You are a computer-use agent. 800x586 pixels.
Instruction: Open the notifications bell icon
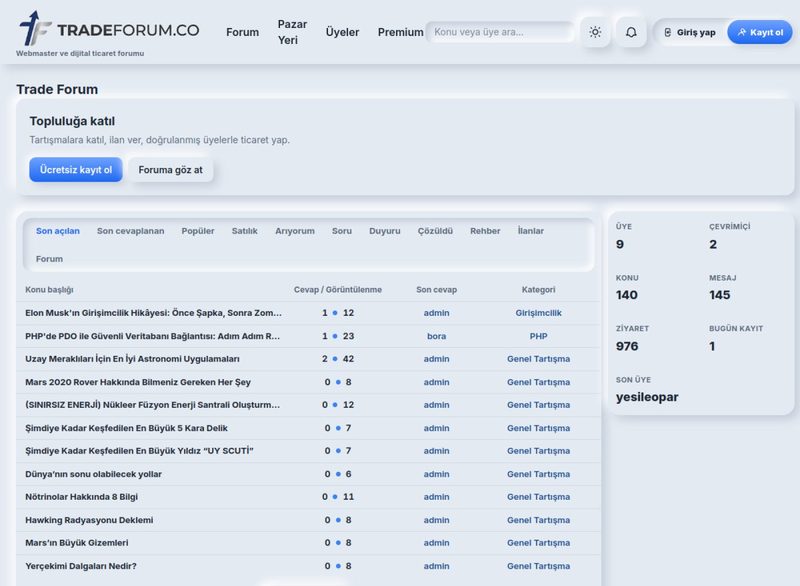tap(631, 32)
